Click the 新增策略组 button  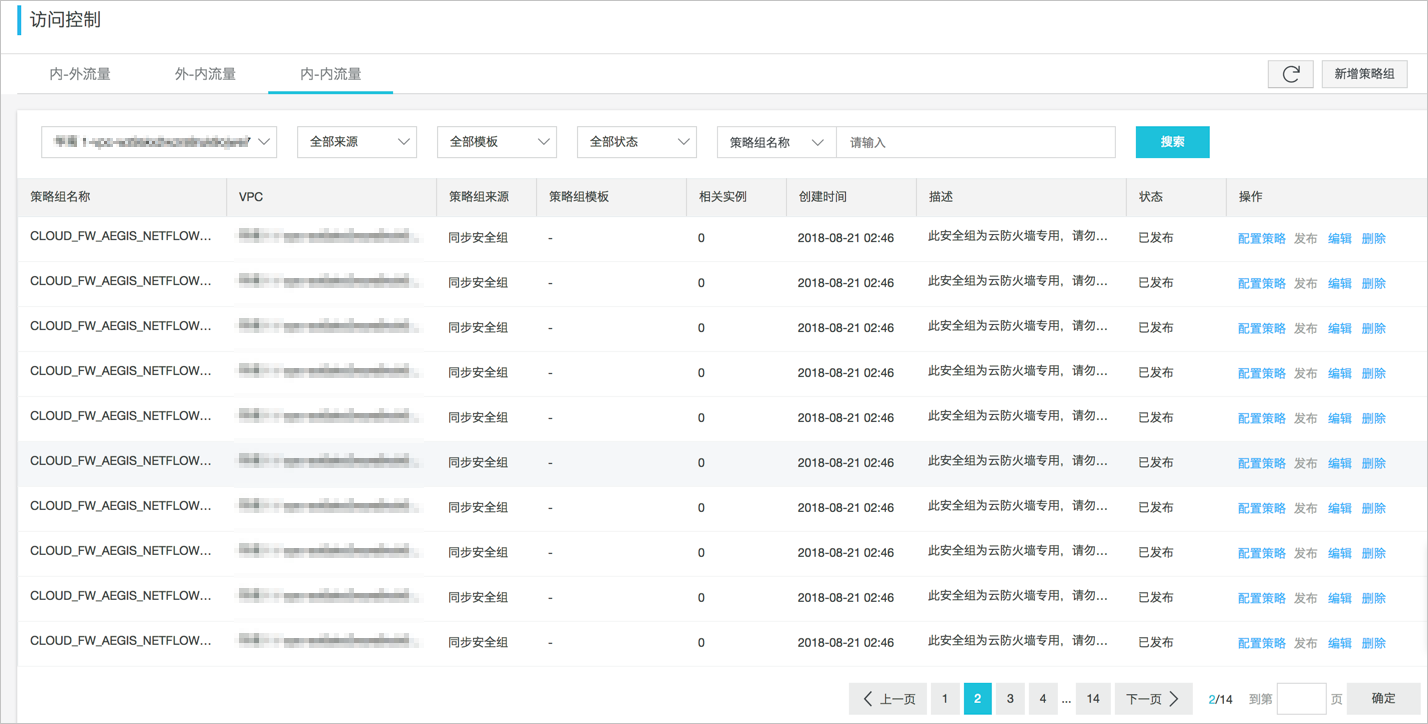pyautogui.click(x=1365, y=74)
